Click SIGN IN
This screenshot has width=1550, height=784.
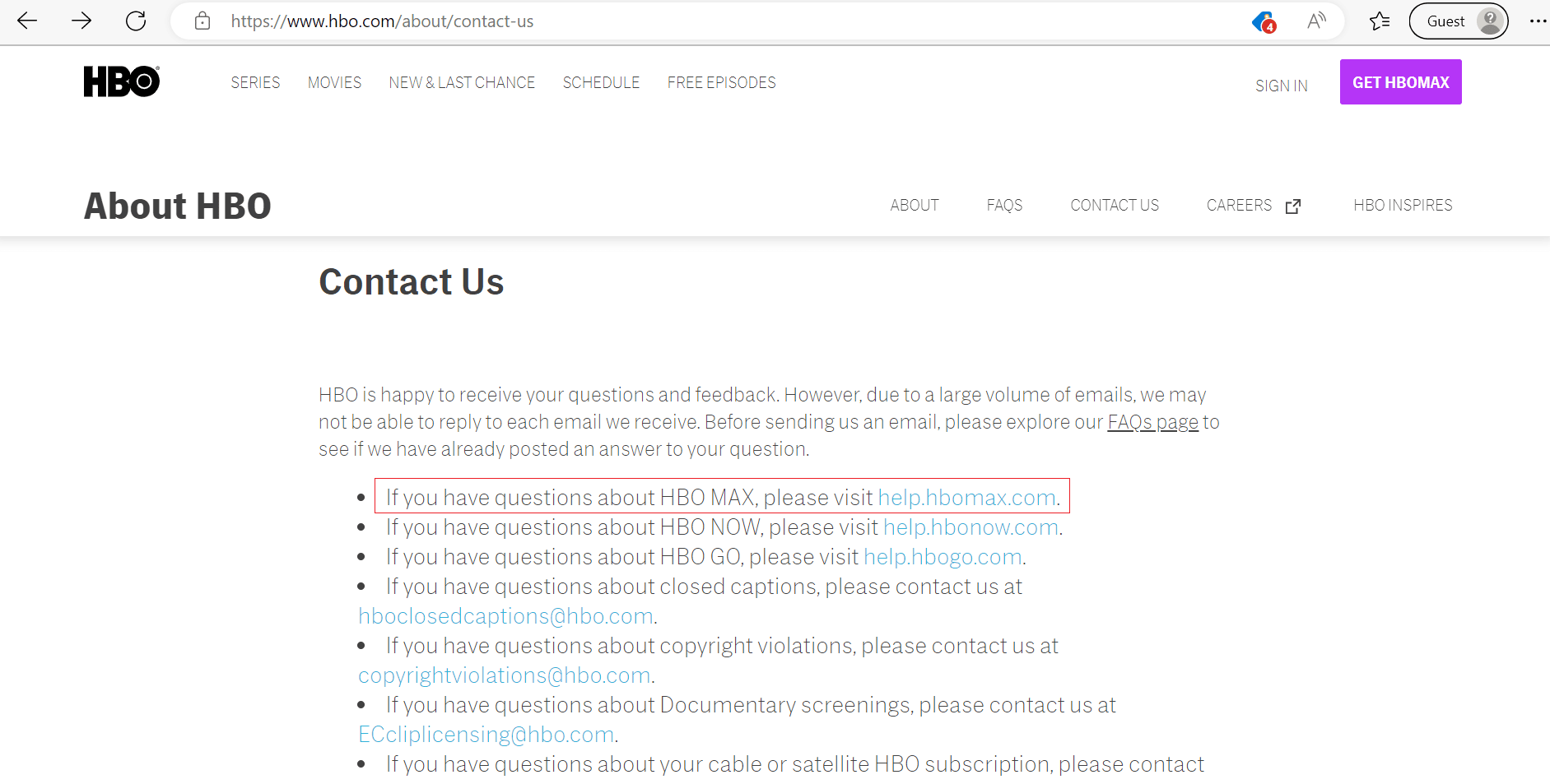coord(1282,85)
